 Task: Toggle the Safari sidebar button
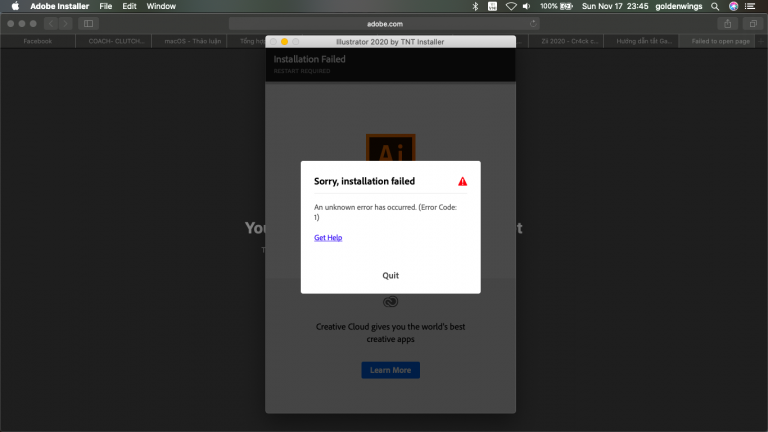pyautogui.click(x=89, y=24)
